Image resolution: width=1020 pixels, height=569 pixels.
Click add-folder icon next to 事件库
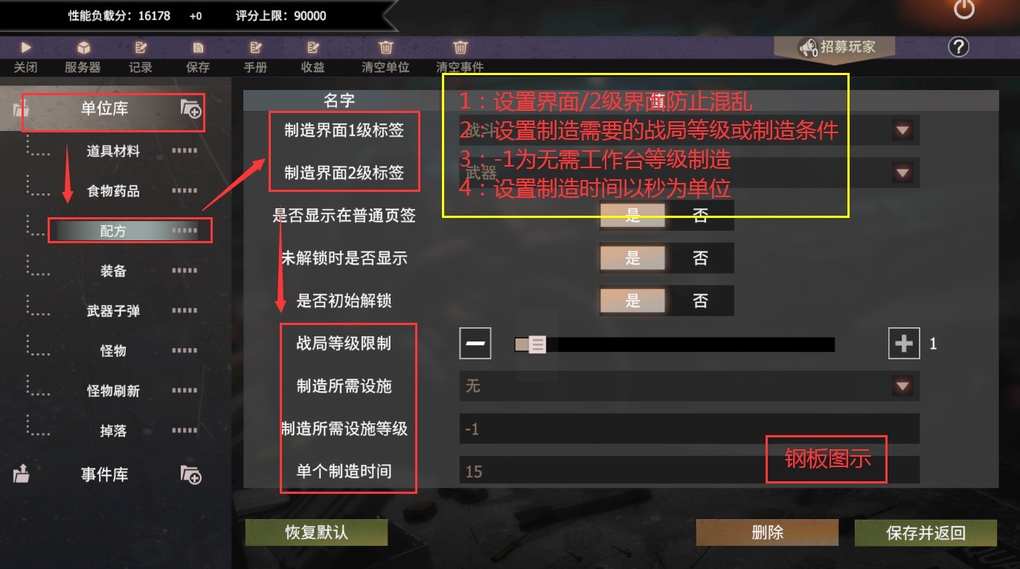coord(191,475)
